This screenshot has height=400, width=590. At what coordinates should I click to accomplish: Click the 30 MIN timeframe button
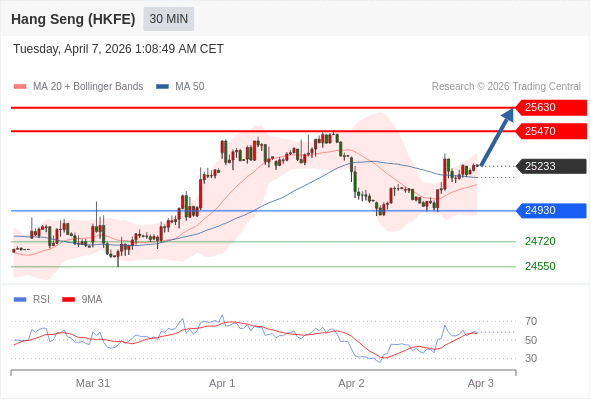pyautogui.click(x=169, y=19)
